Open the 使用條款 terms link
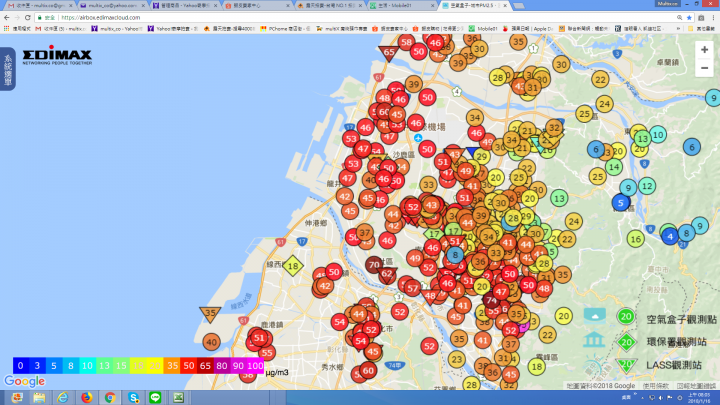The height and width of the screenshot is (405, 720). pos(656,386)
